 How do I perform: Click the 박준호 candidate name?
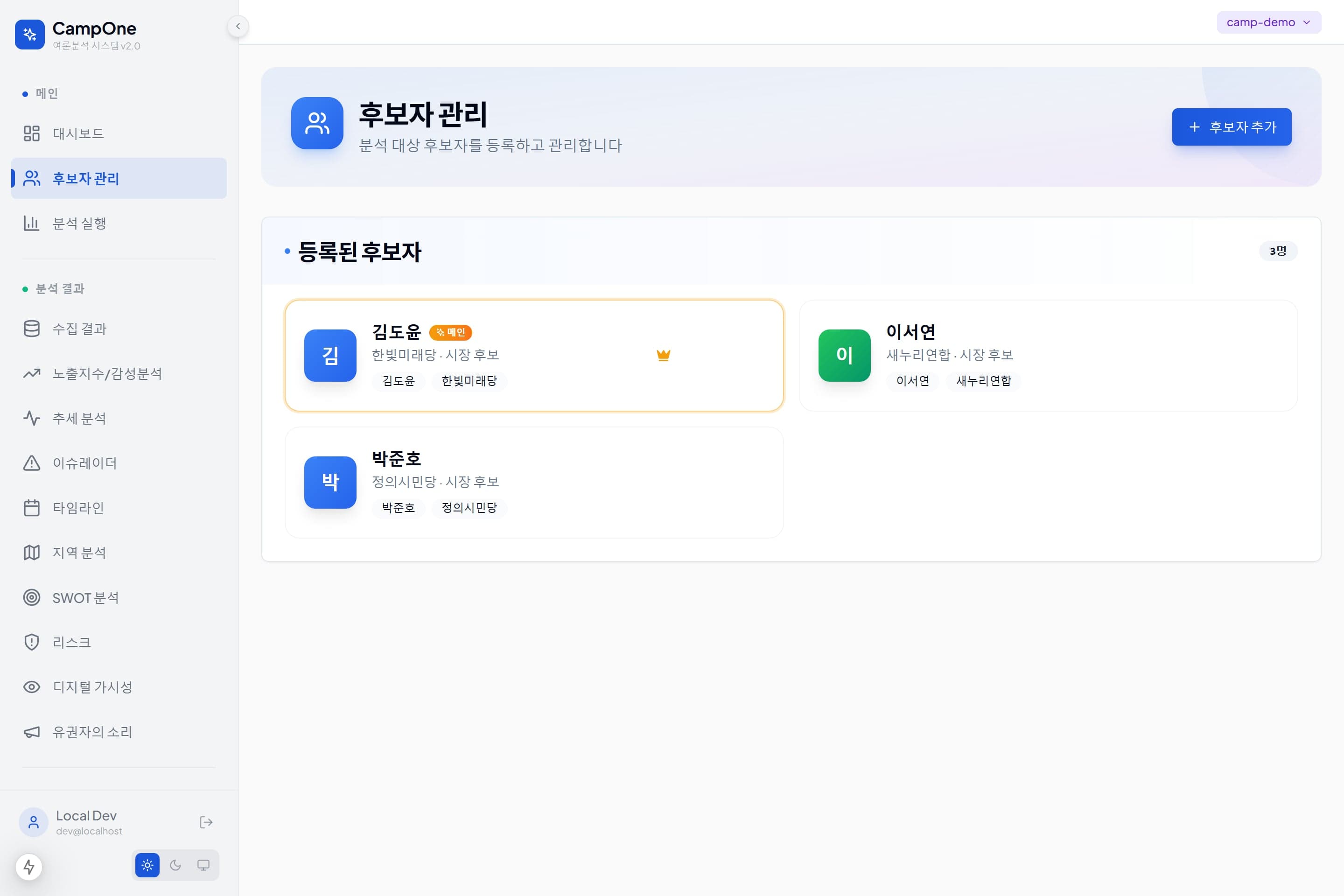point(397,459)
